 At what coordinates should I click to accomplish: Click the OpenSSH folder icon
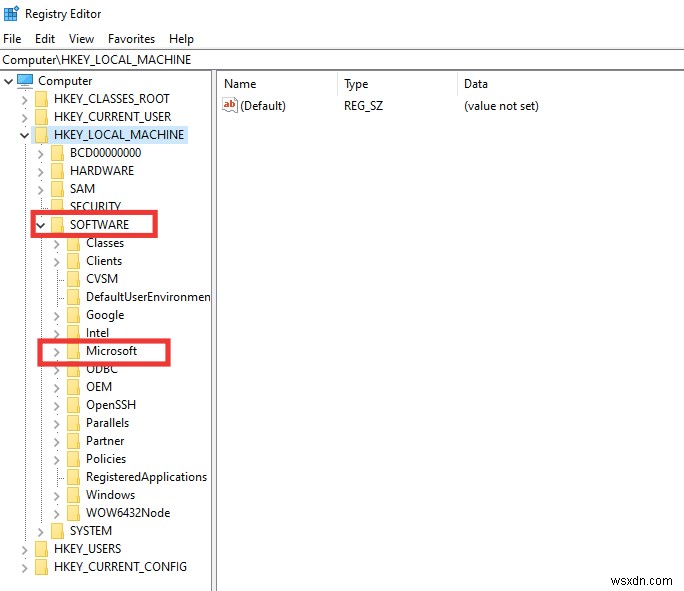coord(74,405)
